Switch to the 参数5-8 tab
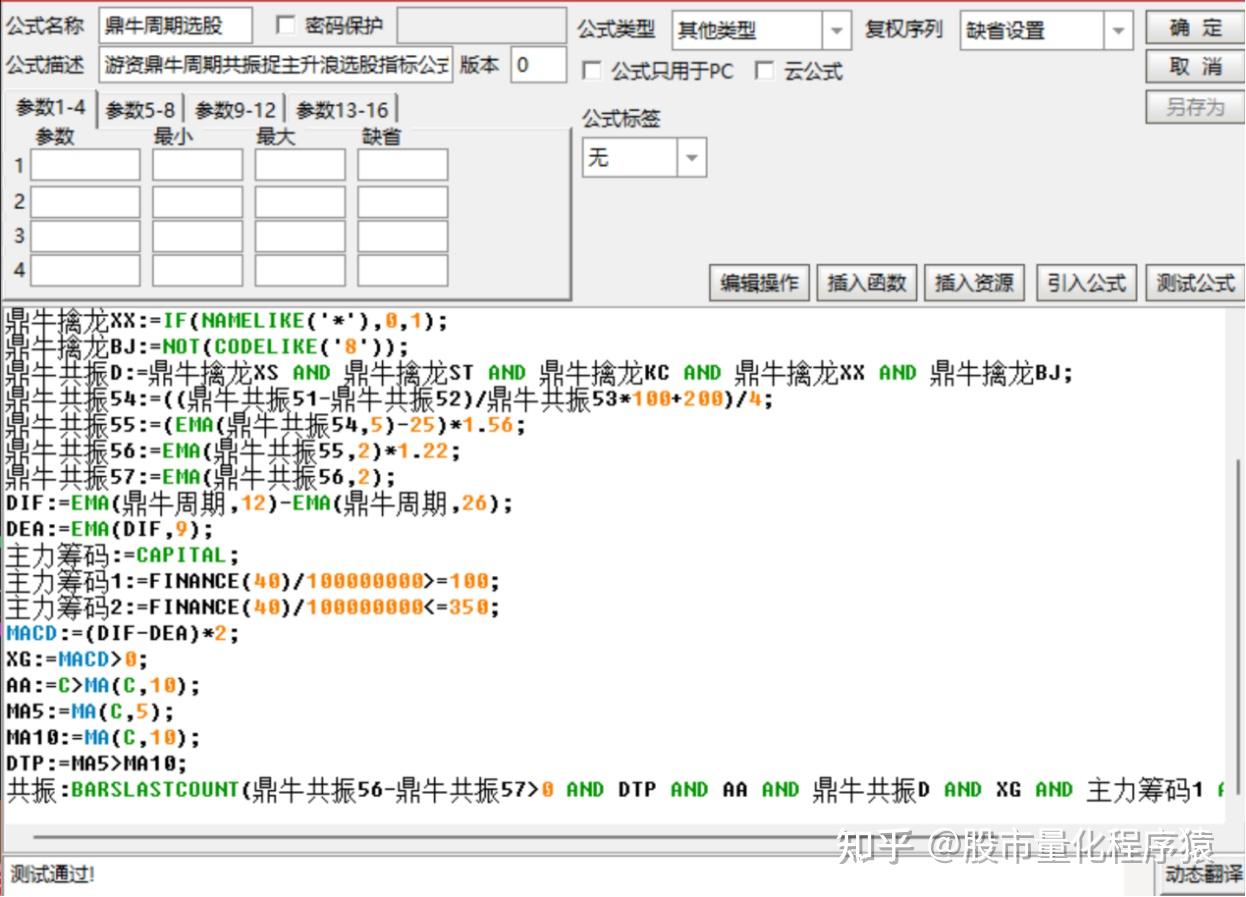Viewport: 1246px width, 897px height. point(140,110)
